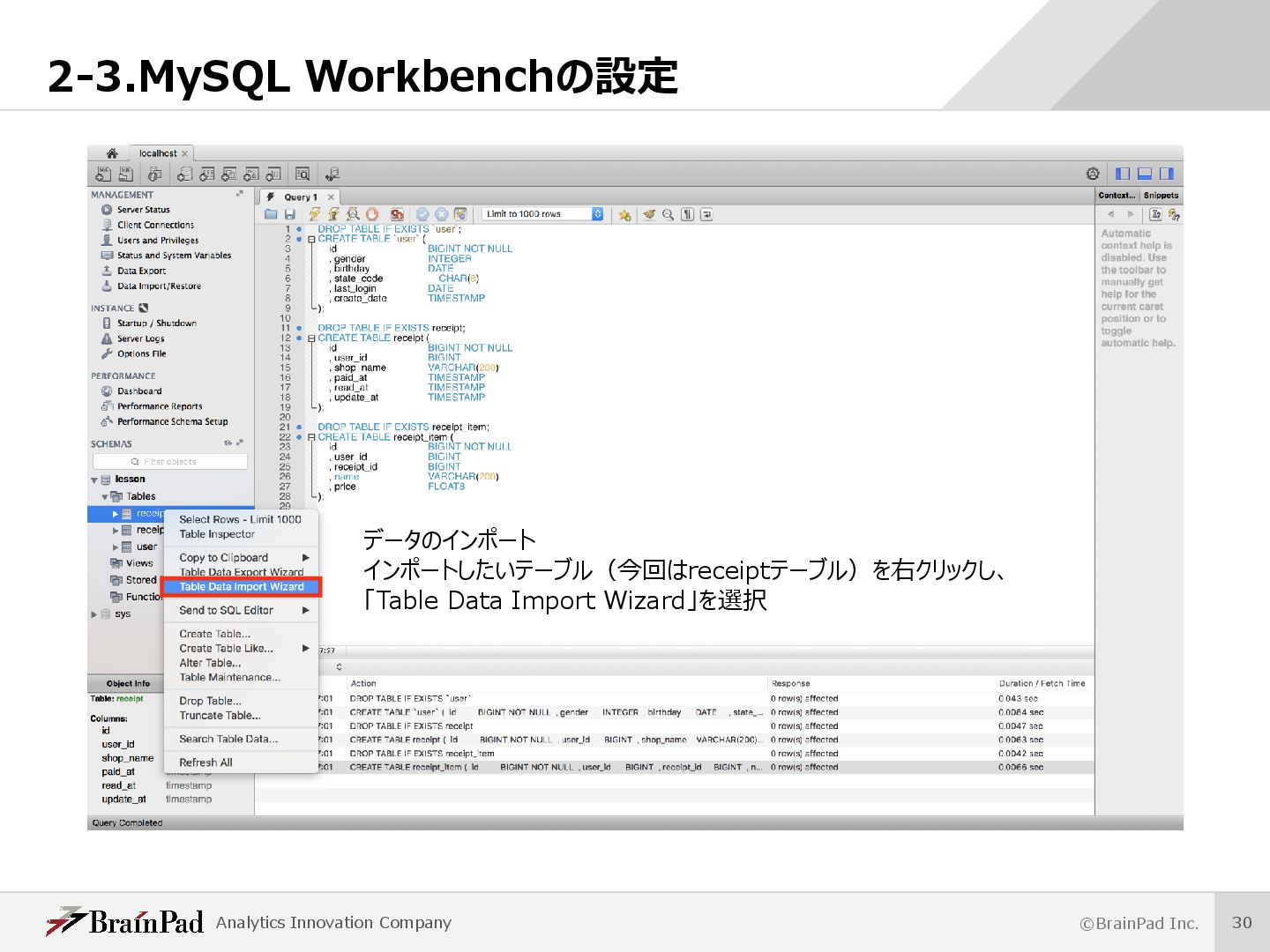Search table data toolbar icon
The height and width of the screenshot is (952, 1270).
[303, 175]
